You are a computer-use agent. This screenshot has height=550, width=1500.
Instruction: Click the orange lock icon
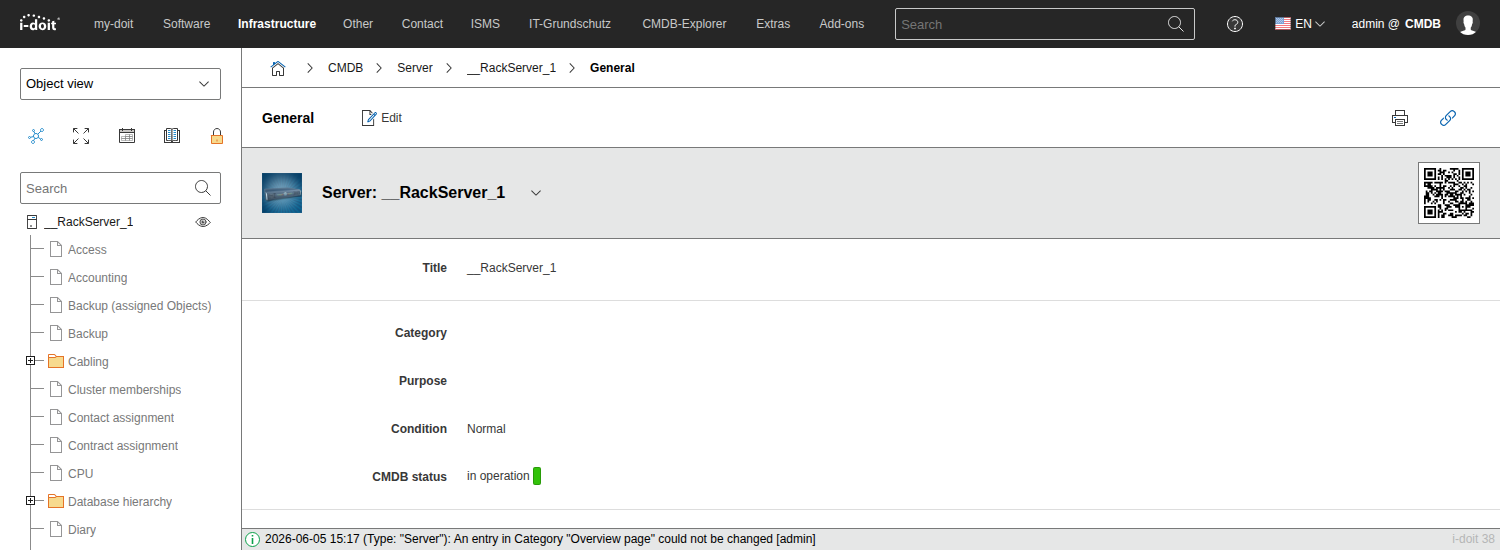pos(216,136)
